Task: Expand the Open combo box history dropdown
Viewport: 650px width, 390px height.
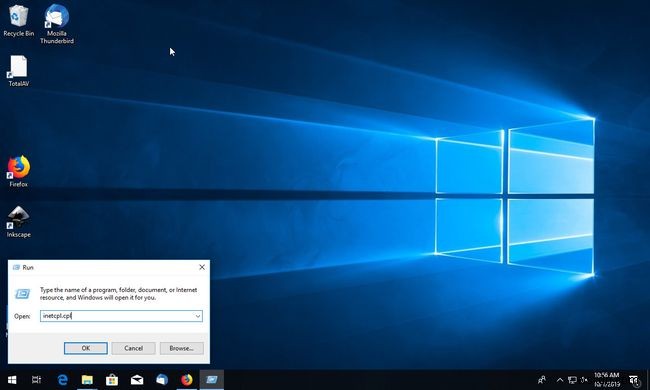Action: (198, 316)
